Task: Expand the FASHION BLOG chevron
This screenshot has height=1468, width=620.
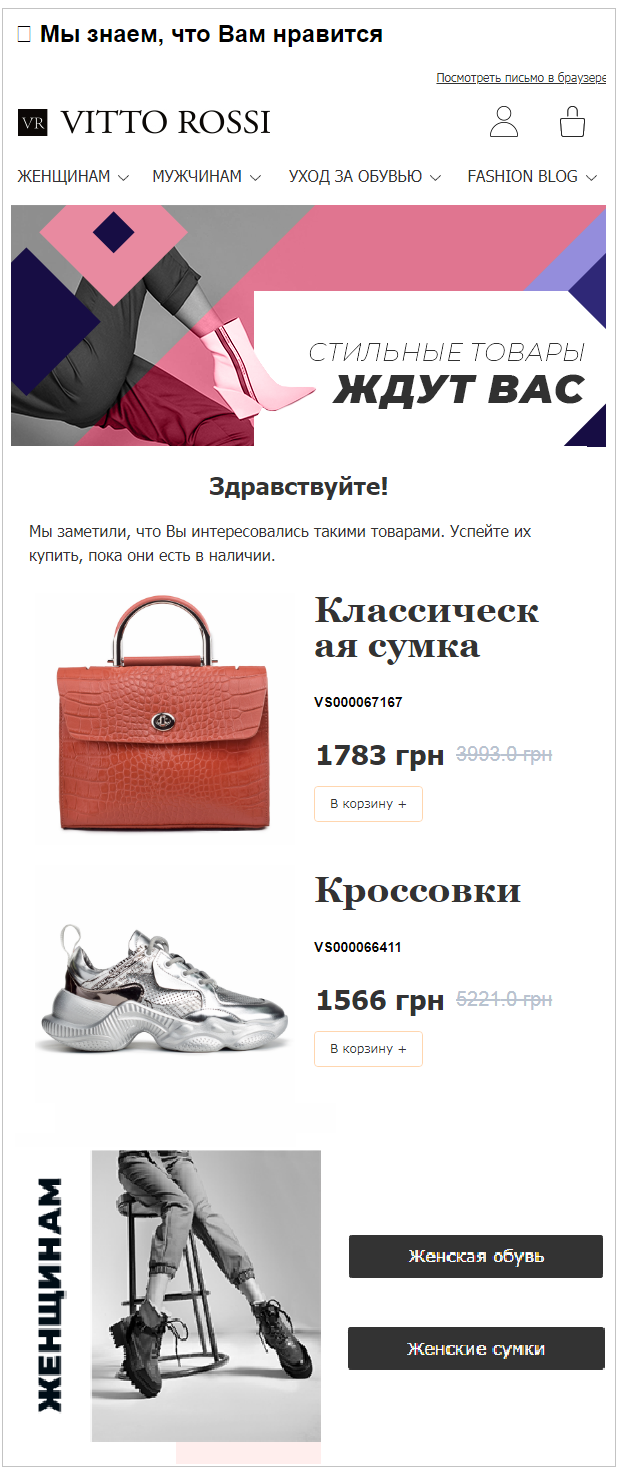Action: click(591, 177)
